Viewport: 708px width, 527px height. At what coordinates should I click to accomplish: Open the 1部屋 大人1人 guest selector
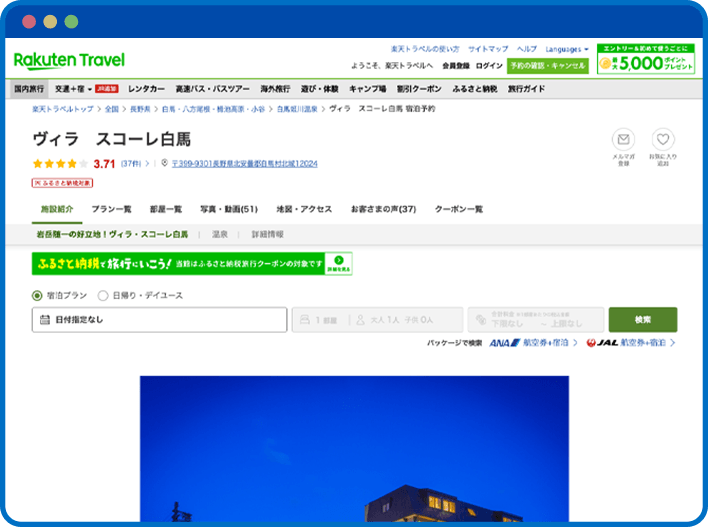point(377,320)
